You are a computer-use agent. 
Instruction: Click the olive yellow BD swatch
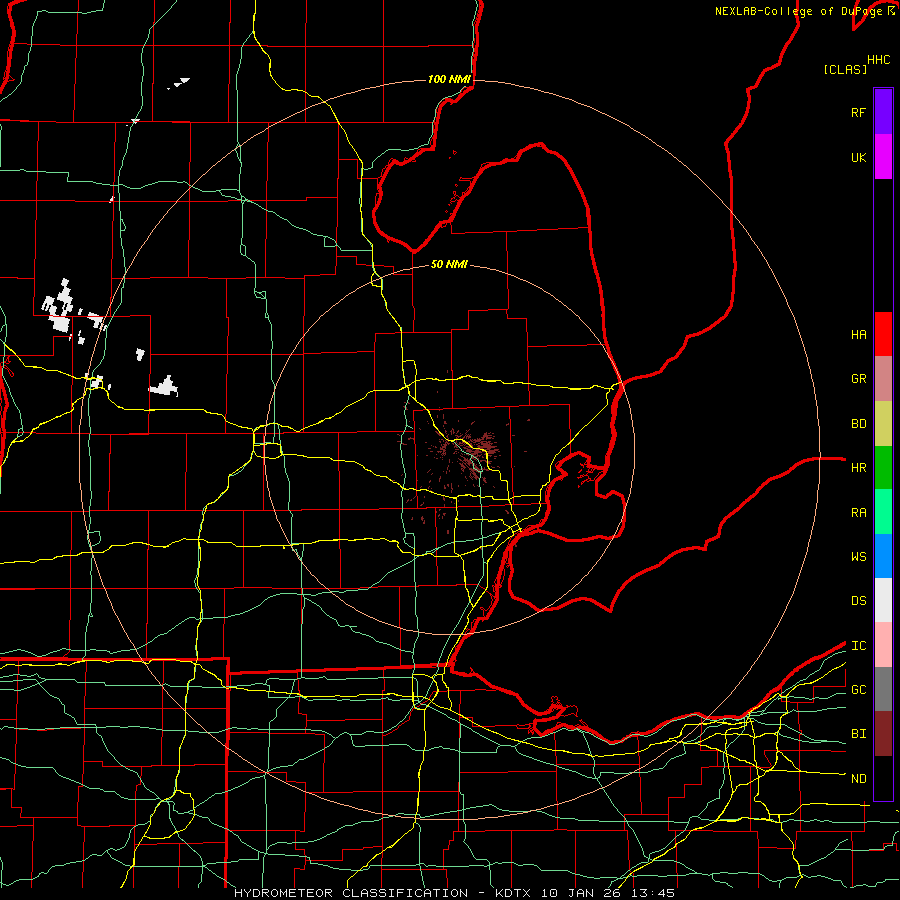click(x=883, y=424)
